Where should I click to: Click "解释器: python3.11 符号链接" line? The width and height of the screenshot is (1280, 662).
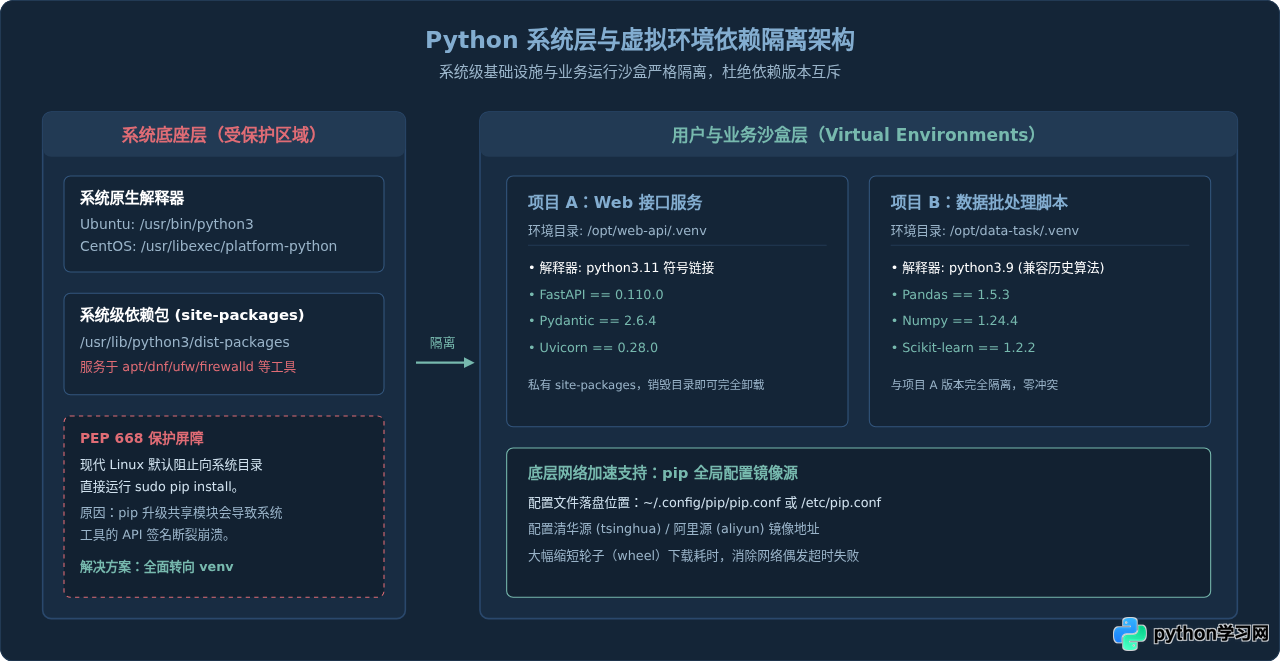pos(621,268)
